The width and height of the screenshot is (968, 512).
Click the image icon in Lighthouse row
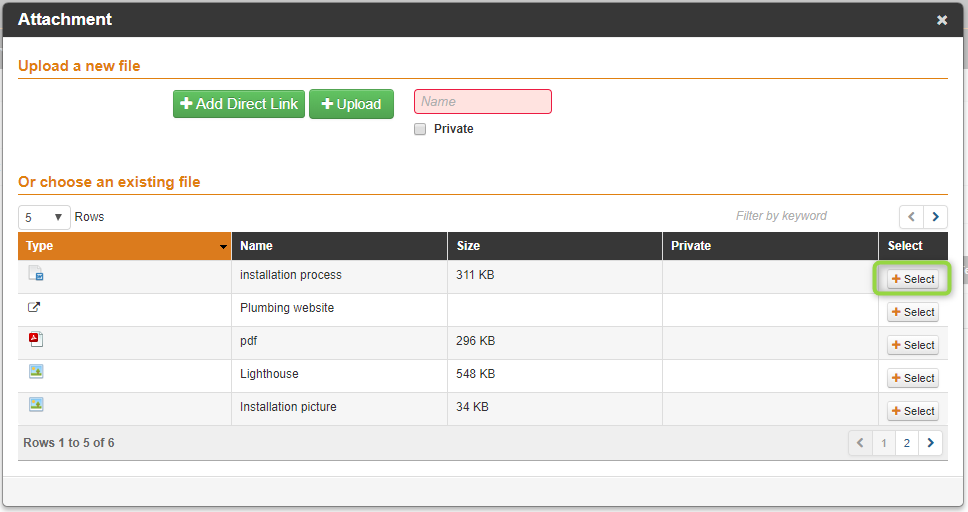(36, 371)
